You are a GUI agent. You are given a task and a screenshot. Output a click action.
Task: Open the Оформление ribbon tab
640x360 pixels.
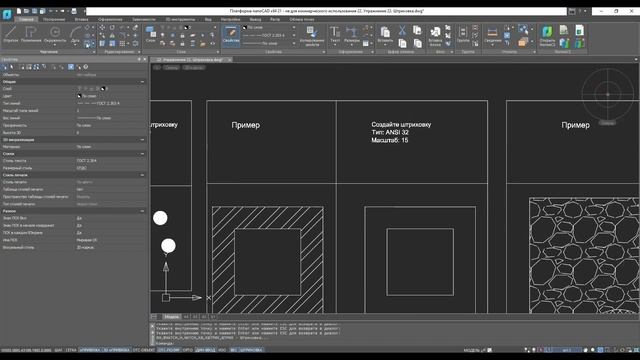tap(110, 19)
